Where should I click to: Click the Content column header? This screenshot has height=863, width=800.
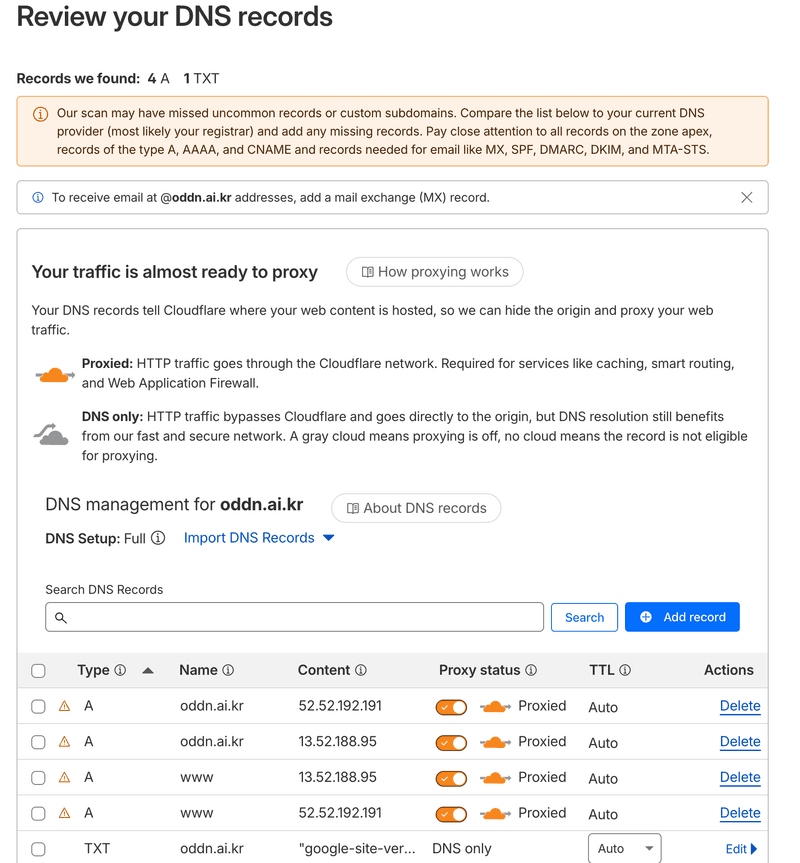[324, 670]
